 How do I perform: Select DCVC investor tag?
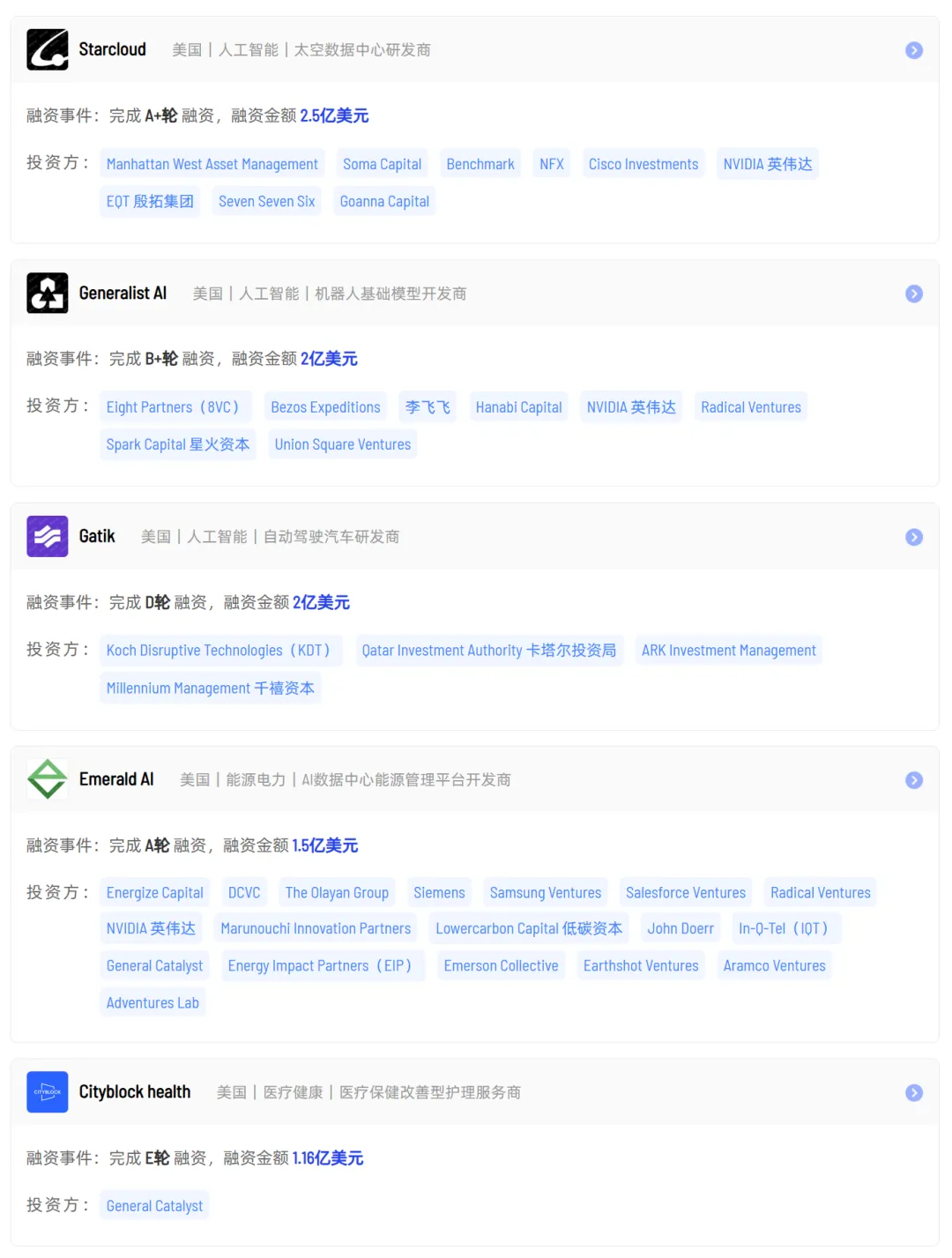pos(244,892)
